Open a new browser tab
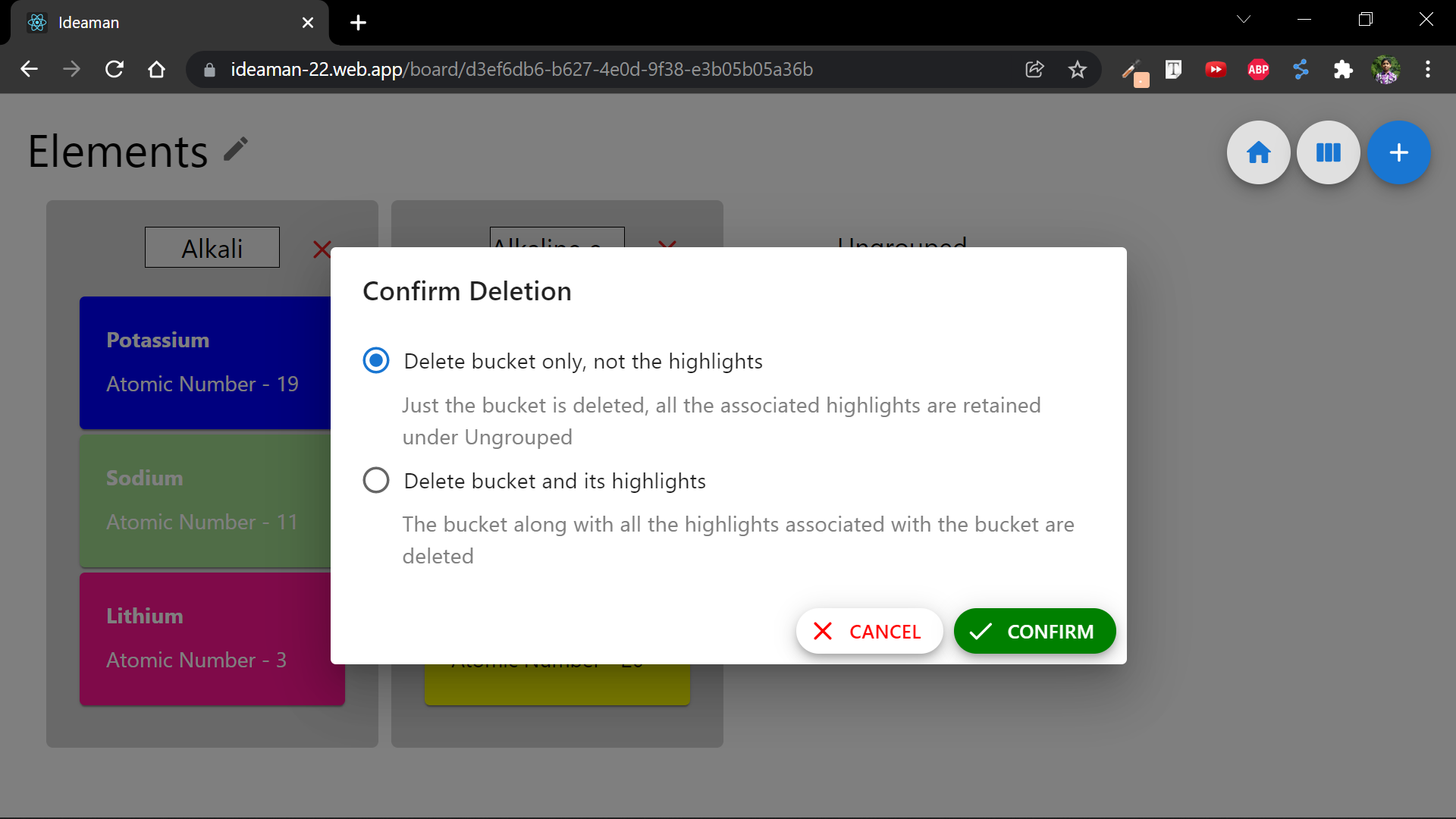 (x=359, y=23)
